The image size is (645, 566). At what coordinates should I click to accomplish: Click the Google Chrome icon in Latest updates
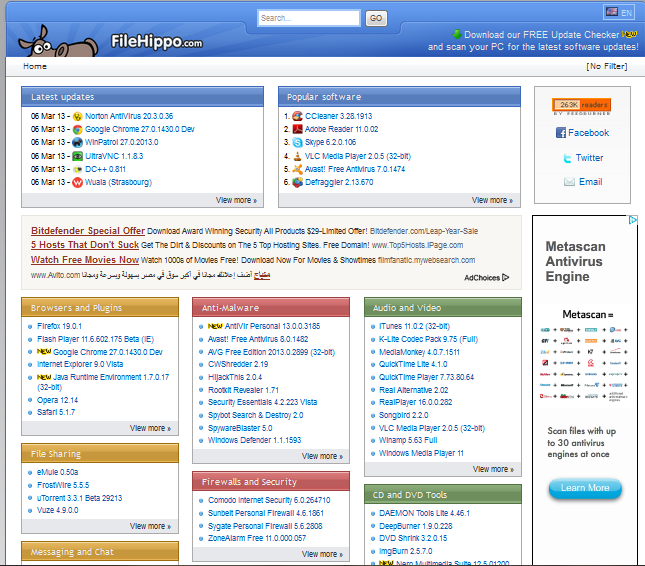(x=78, y=129)
